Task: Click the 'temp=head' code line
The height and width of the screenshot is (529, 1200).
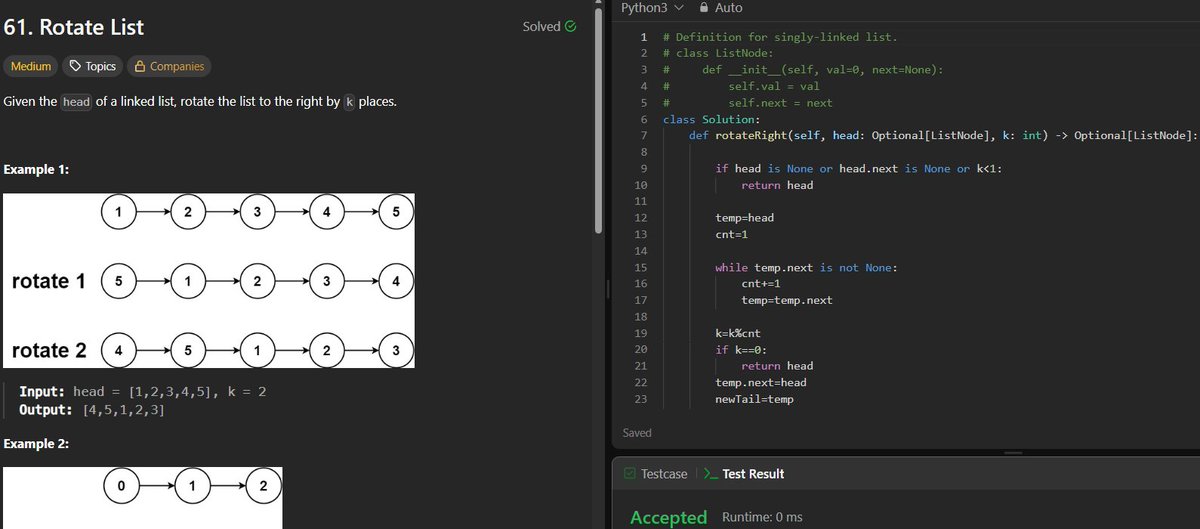Action: (x=745, y=218)
